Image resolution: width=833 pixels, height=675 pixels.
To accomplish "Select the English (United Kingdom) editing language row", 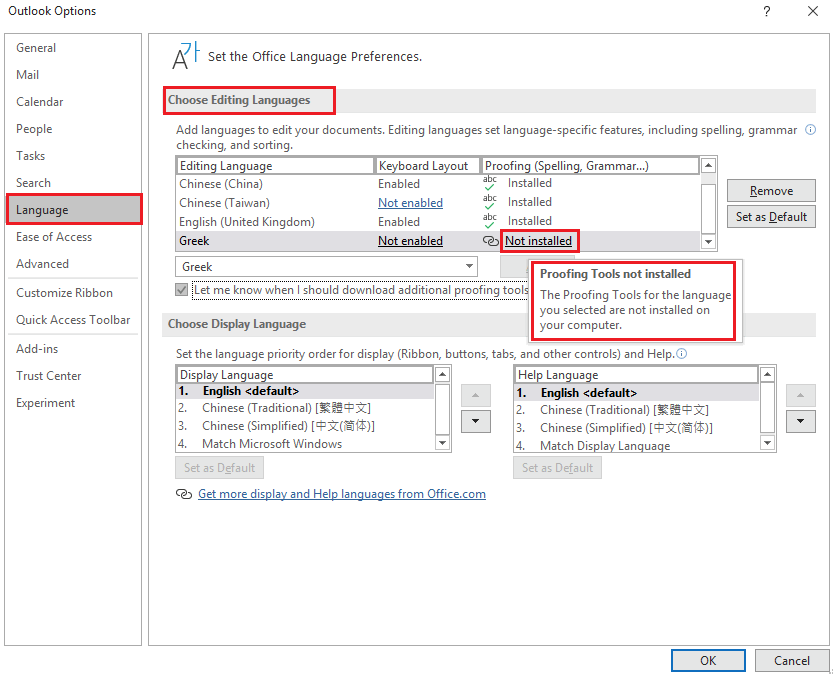I will pos(438,222).
